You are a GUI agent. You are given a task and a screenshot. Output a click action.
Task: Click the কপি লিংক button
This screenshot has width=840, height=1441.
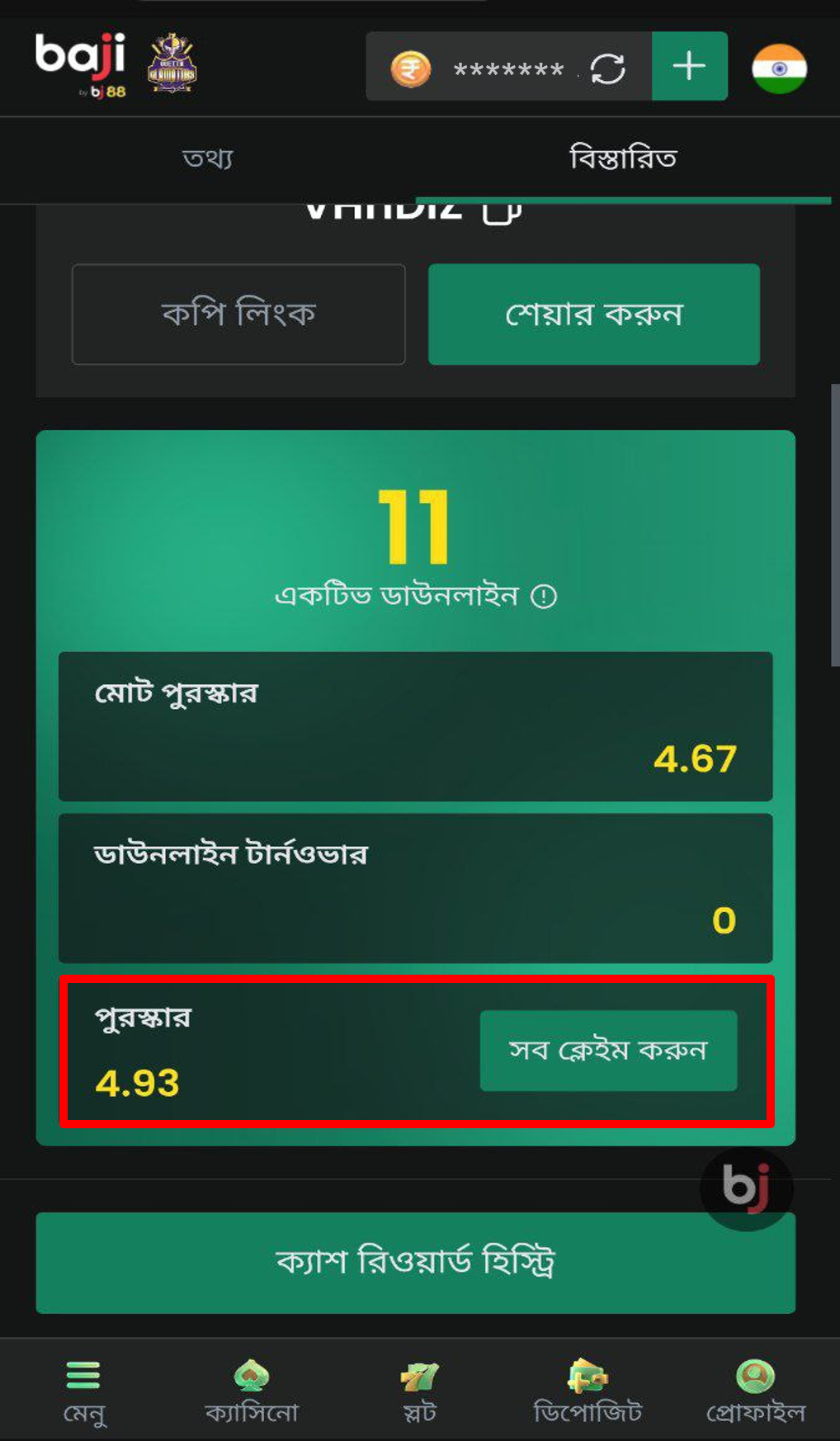(x=238, y=314)
